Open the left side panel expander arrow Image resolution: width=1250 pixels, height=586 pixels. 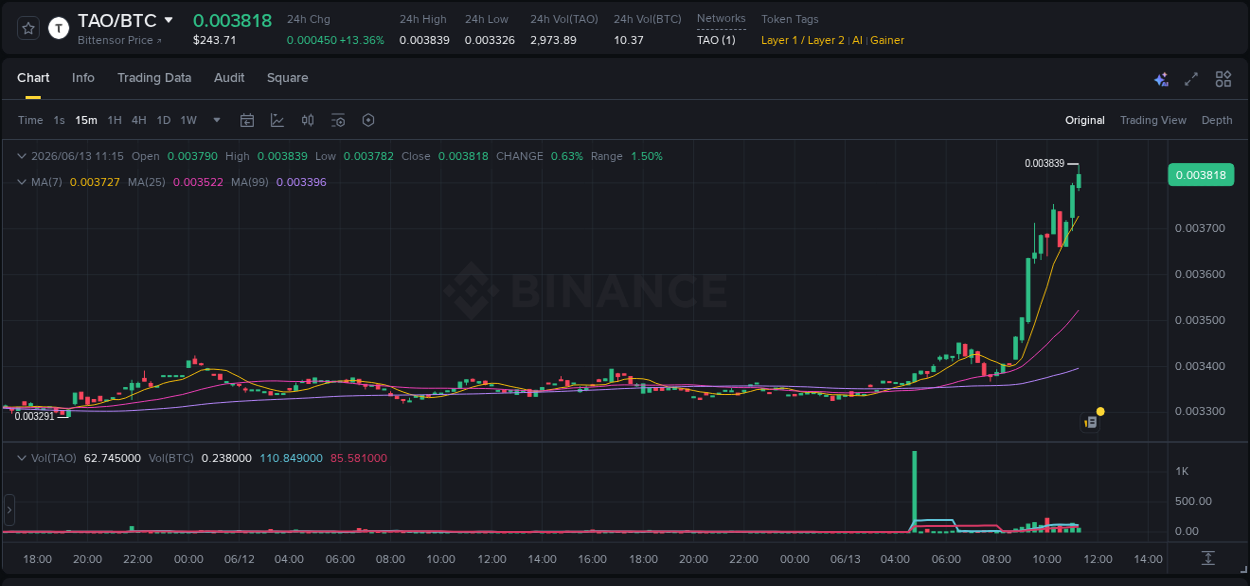9,510
